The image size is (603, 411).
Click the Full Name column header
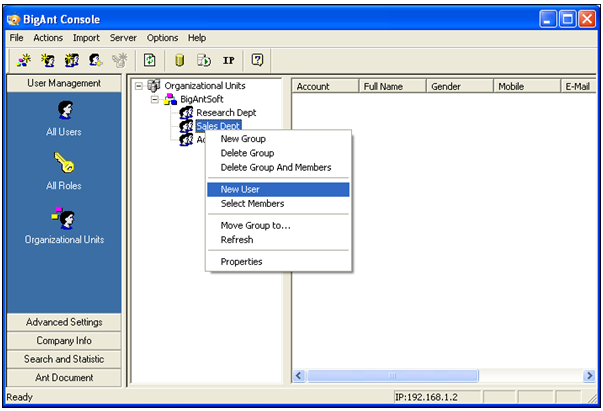coord(393,87)
